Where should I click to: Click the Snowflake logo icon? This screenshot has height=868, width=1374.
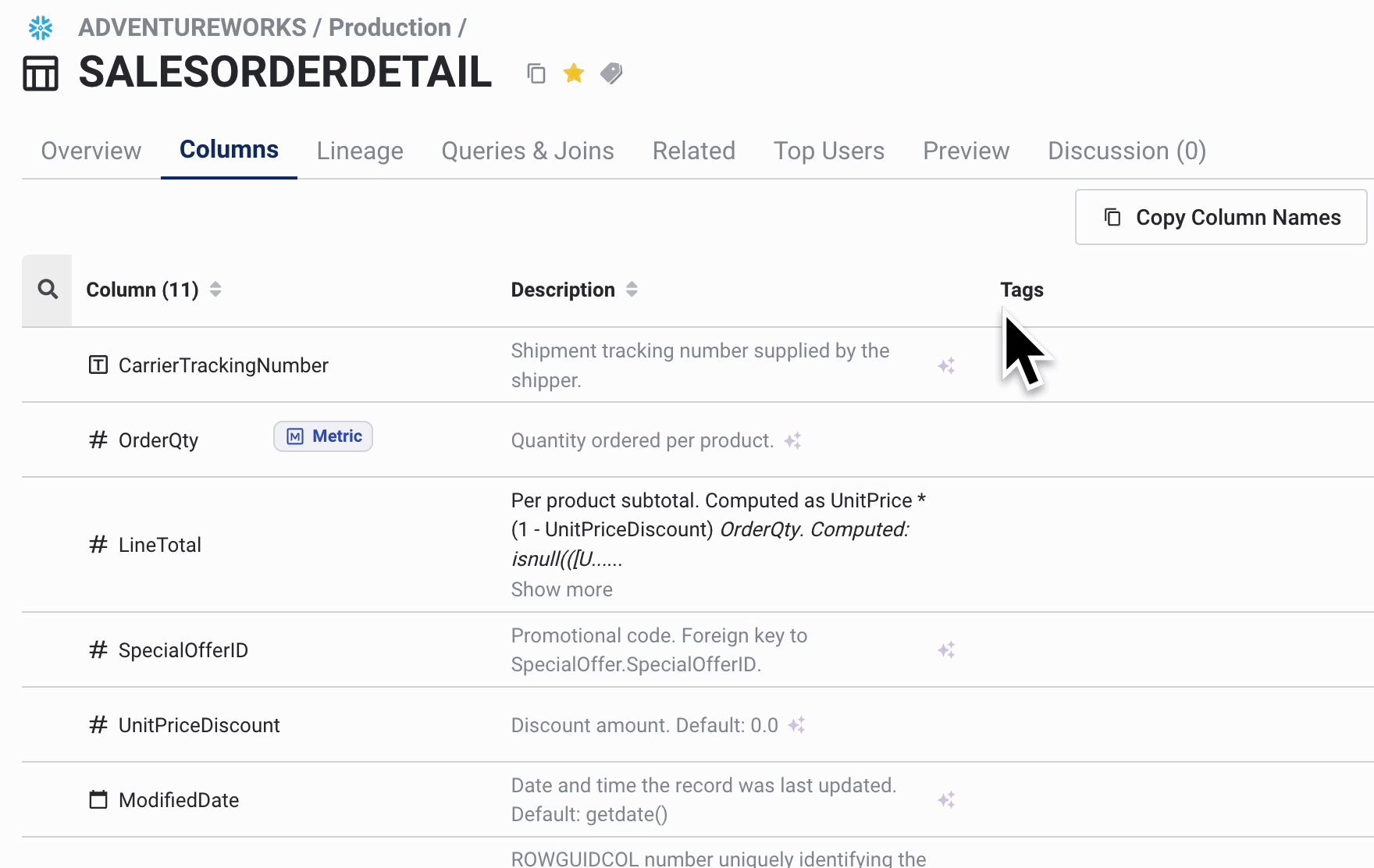pyautogui.click(x=41, y=28)
